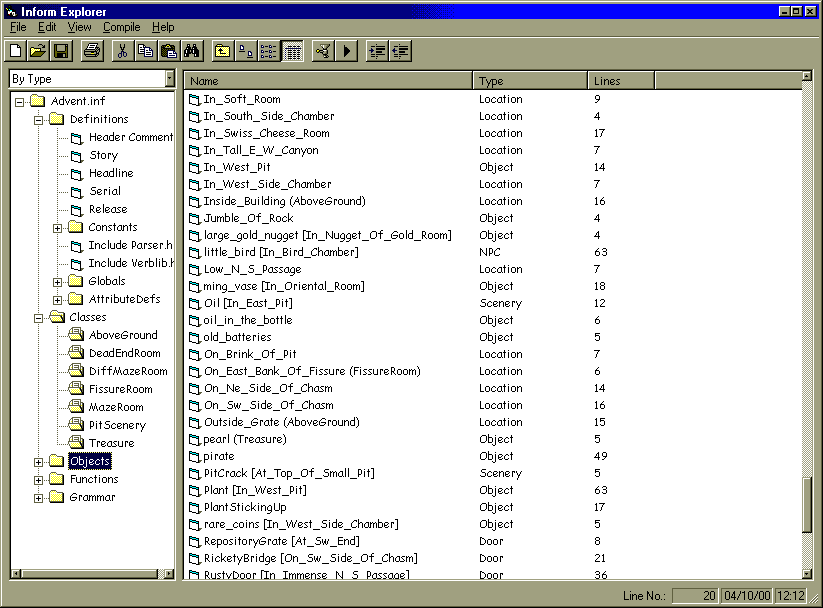Click the Lines column header

tap(620, 81)
